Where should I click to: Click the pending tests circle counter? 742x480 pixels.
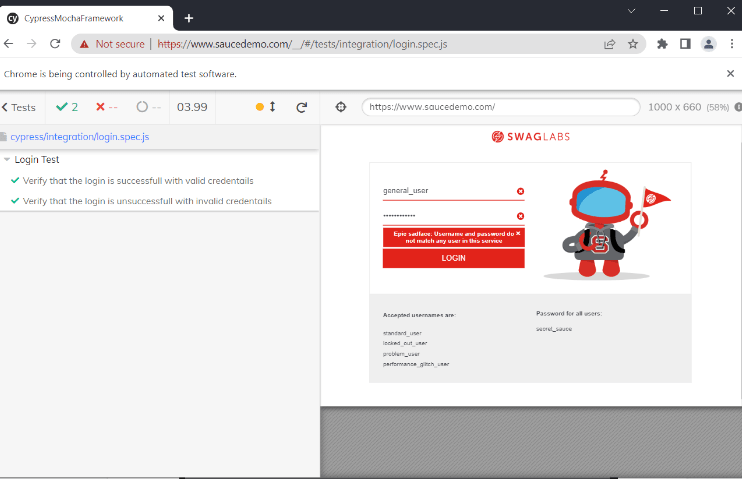point(149,107)
